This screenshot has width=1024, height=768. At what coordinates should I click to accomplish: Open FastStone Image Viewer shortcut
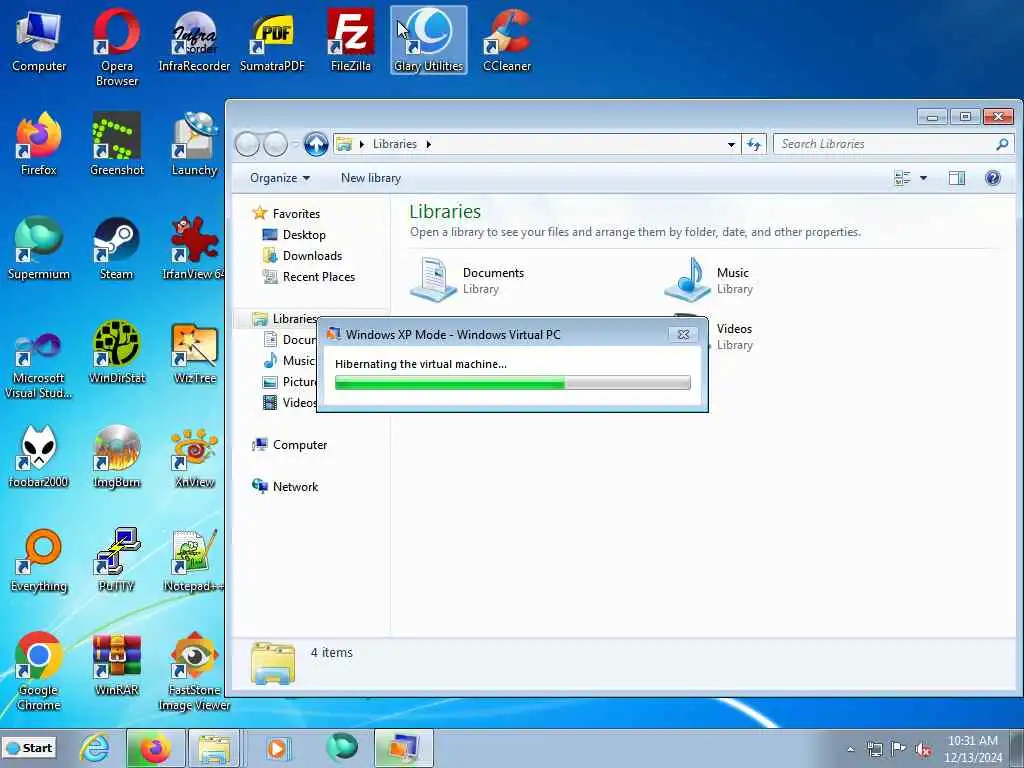click(x=194, y=671)
